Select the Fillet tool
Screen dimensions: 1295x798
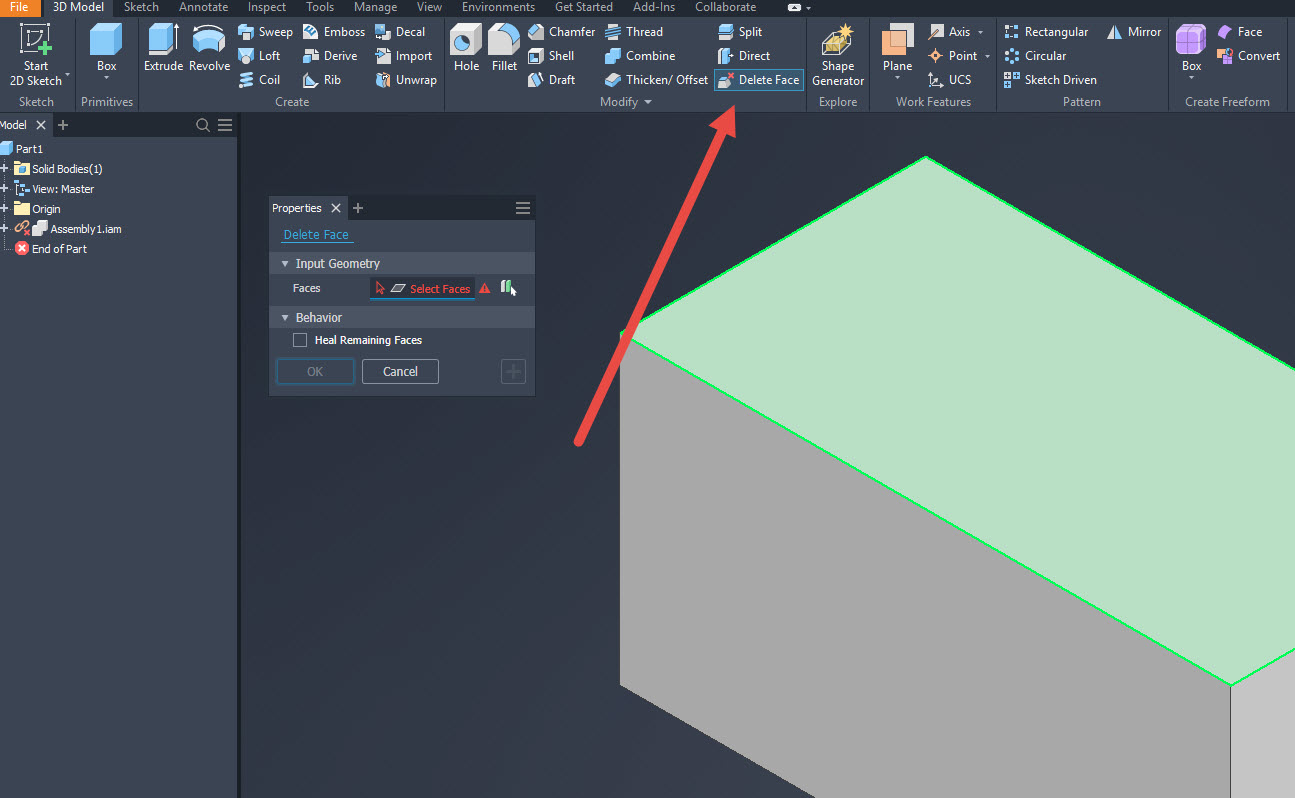(503, 48)
